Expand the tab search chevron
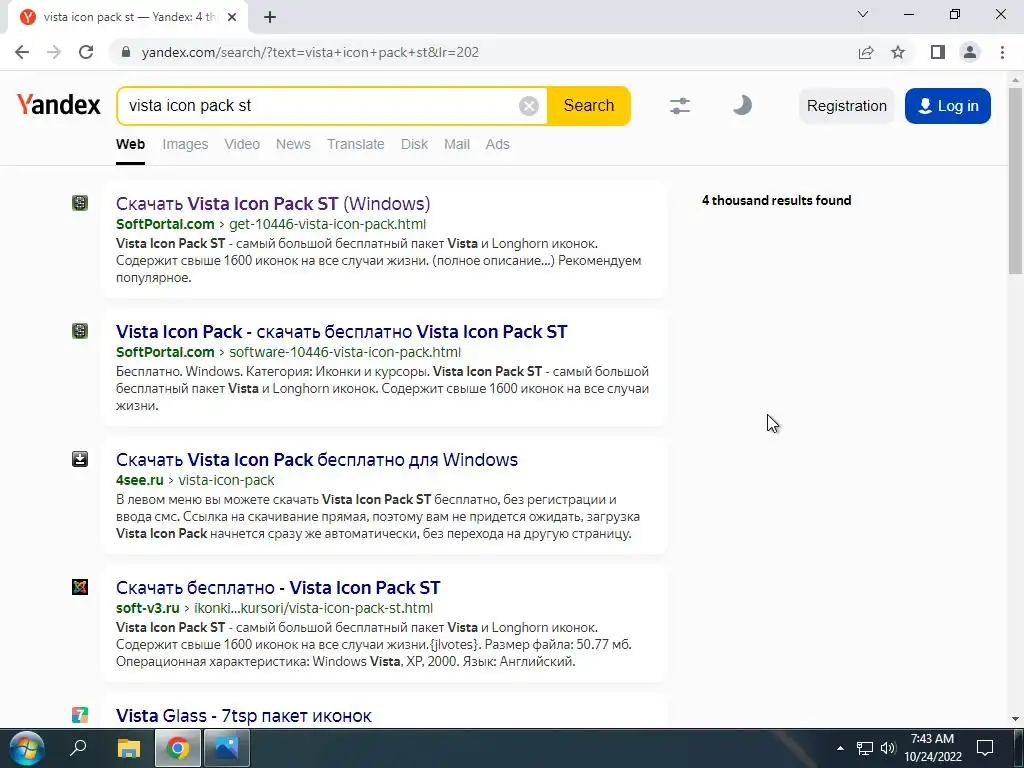 [863, 14]
